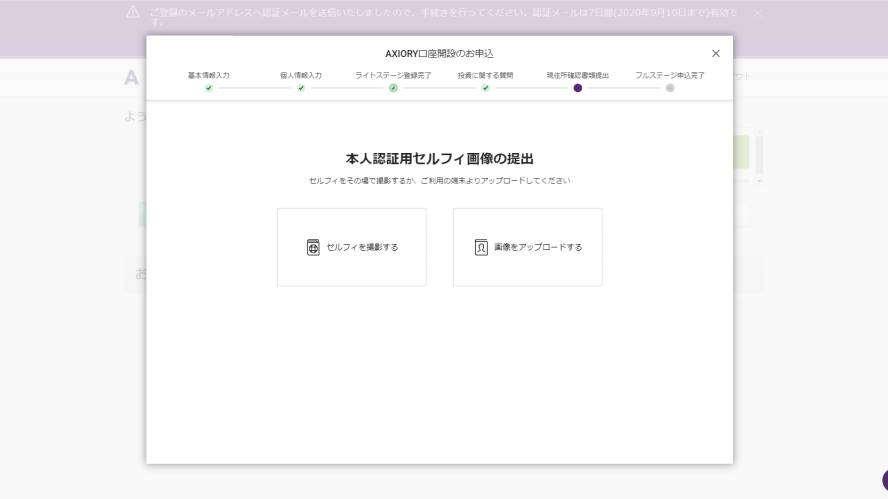Click the セルフィを撮影する button
Viewport: 888px width, 499px height.
[352, 247]
